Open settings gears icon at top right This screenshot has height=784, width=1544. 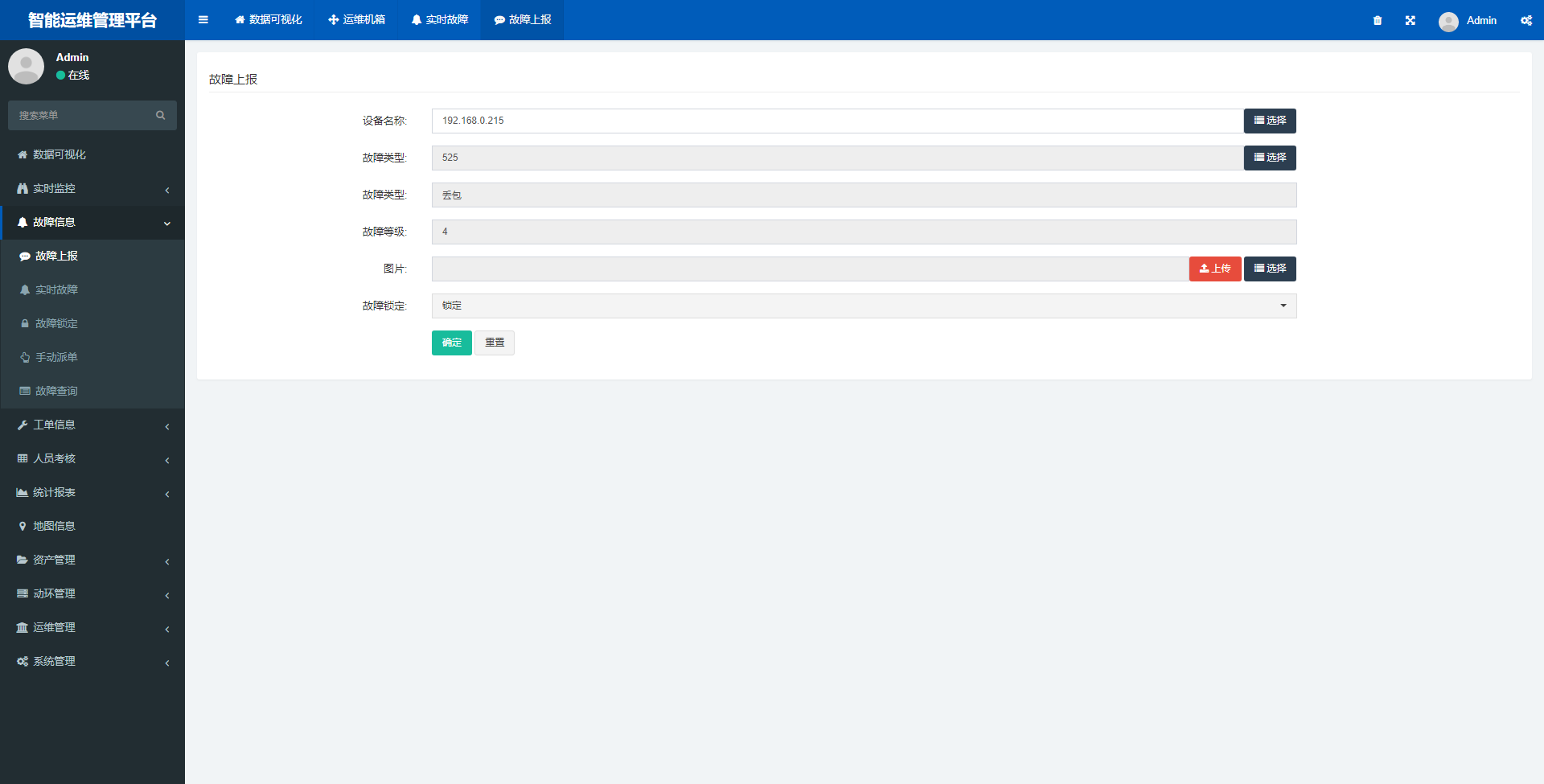coord(1526,20)
